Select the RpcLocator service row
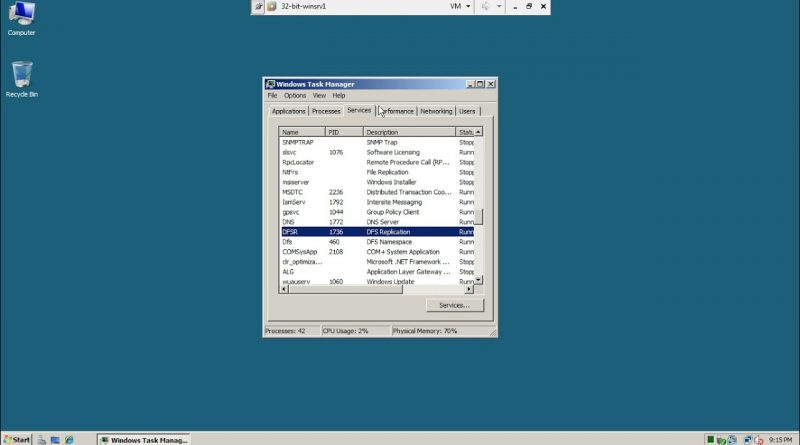Viewport: 800px width, 445px height. pyautogui.click(x=377, y=162)
